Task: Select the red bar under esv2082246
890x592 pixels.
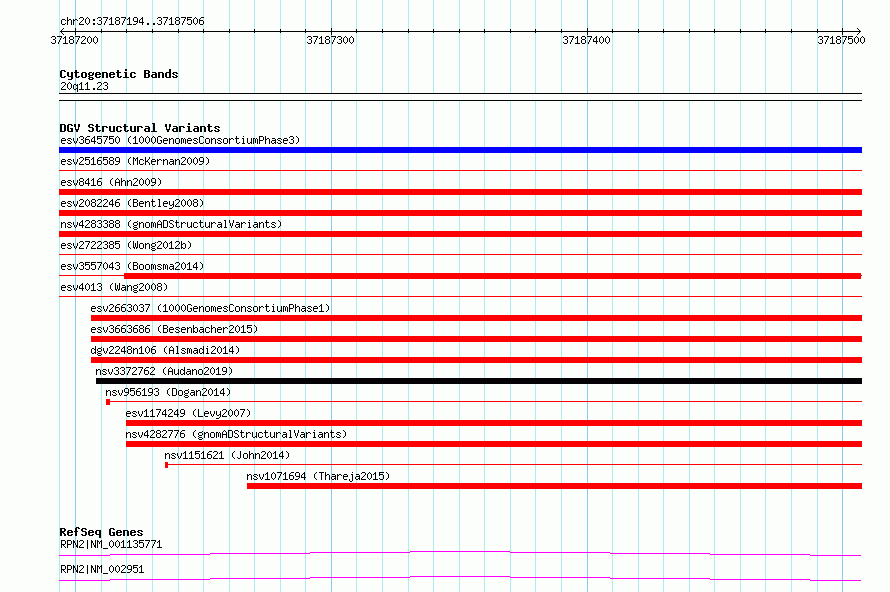Action: coord(460,213)
